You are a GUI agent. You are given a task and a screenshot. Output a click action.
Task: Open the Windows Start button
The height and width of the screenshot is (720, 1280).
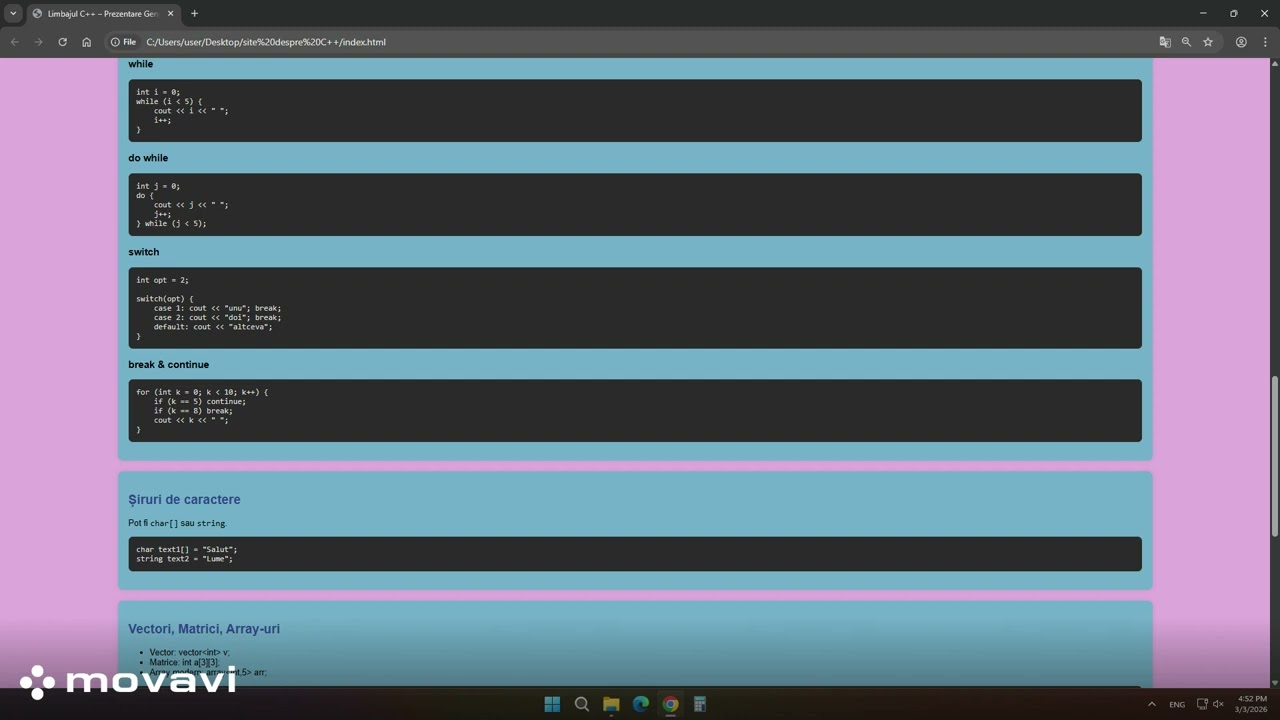tap(552, 704)
